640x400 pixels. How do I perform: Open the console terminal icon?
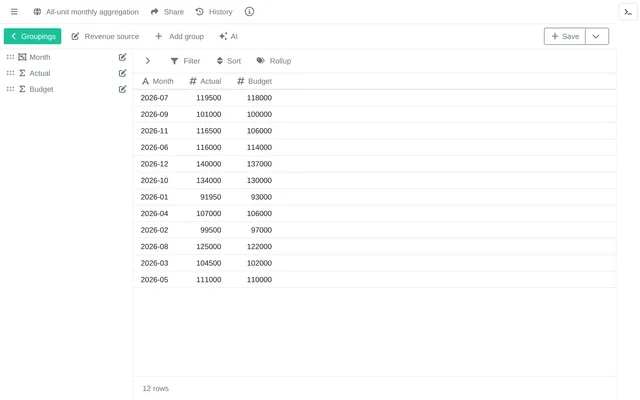[628, 12]
